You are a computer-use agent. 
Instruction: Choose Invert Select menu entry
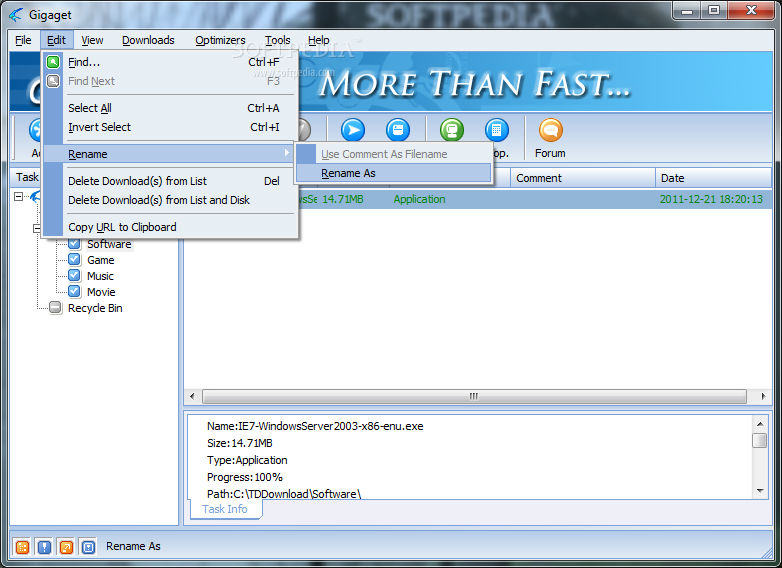click(171, 127)
